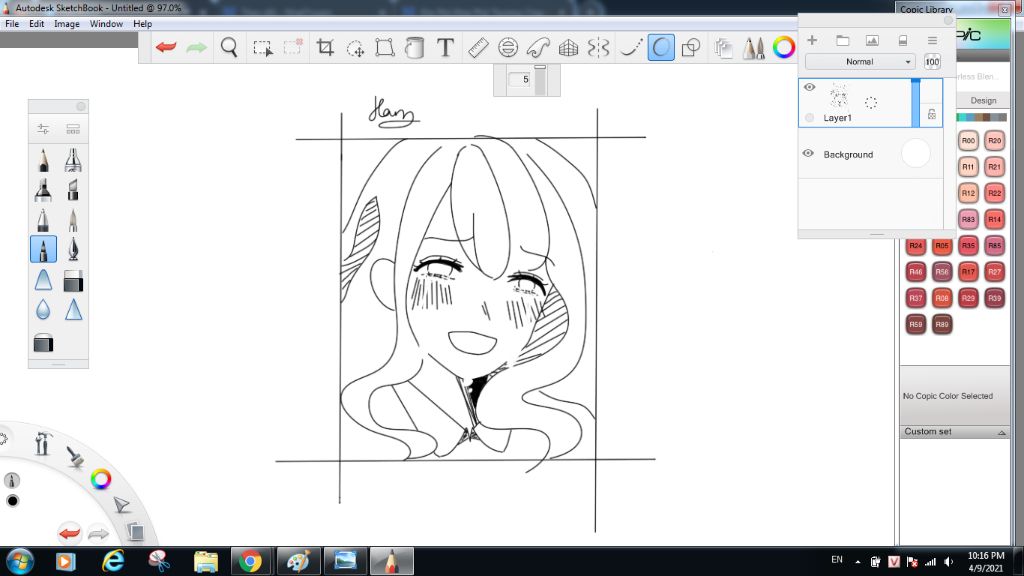
Task: Select the Distort transform tool
Action: (385, 47)
